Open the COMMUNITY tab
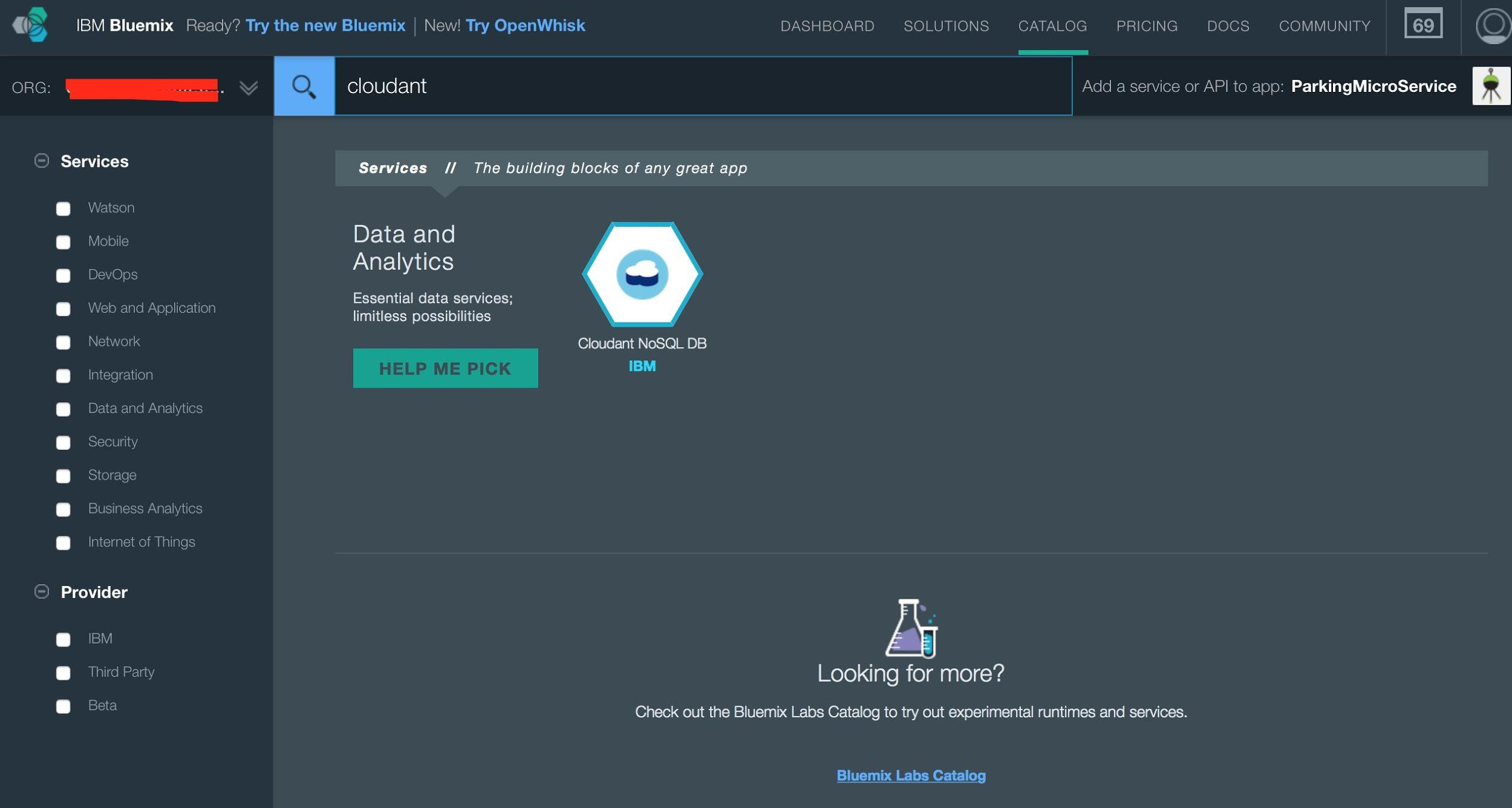 click(1324, 26)
